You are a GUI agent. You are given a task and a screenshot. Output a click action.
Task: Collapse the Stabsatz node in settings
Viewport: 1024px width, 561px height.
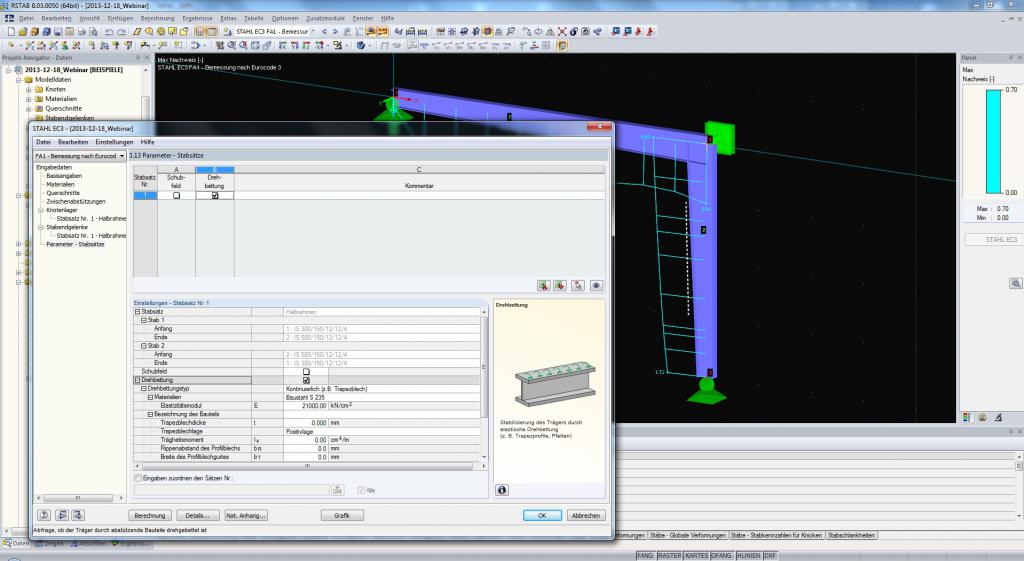click(137, 312)
